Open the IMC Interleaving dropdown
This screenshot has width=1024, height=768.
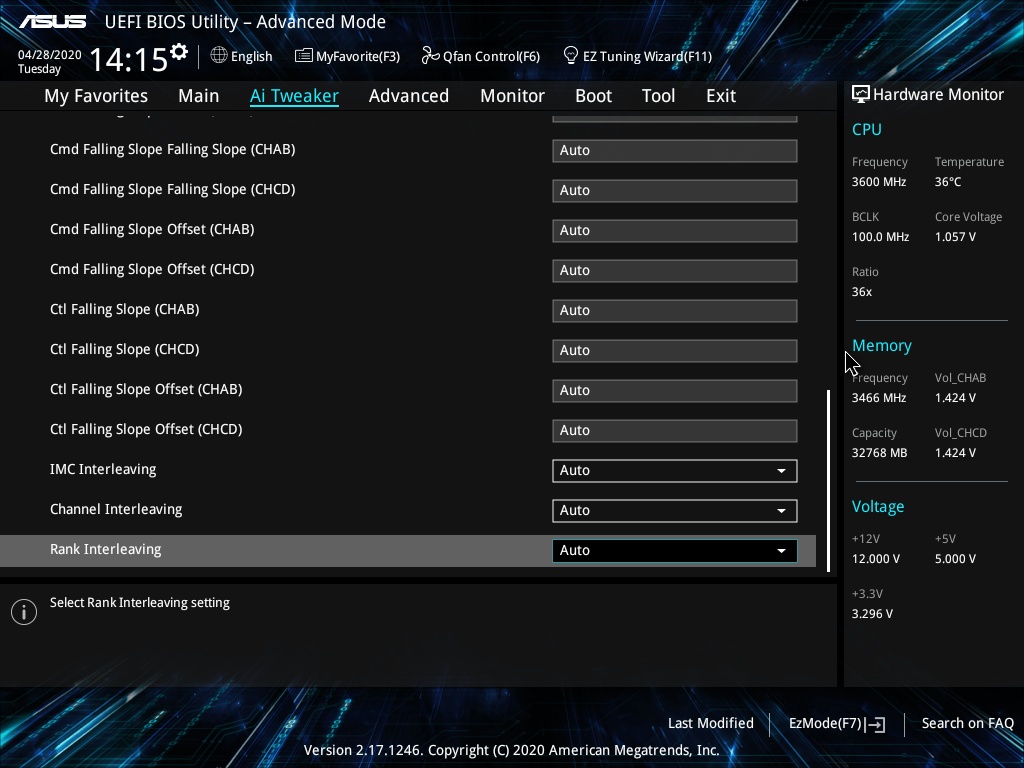(x=675, y=471)
